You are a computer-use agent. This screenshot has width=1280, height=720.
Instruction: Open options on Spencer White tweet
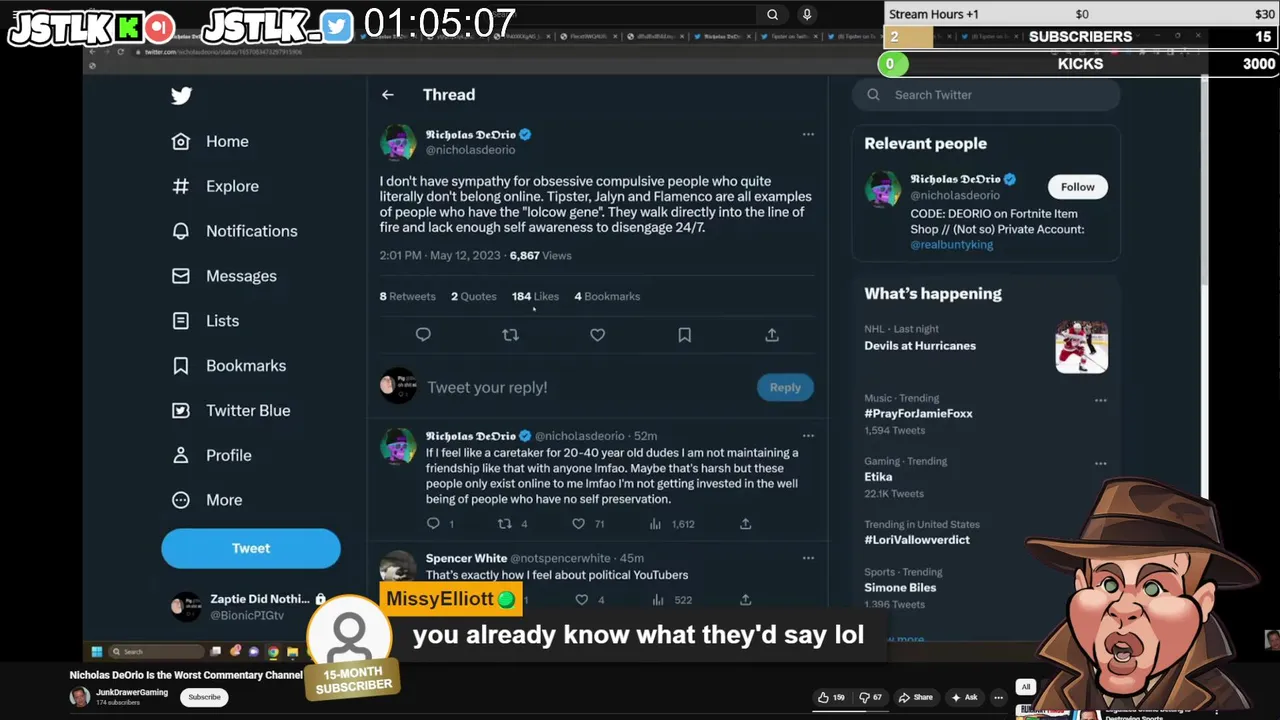coord(808,558)
